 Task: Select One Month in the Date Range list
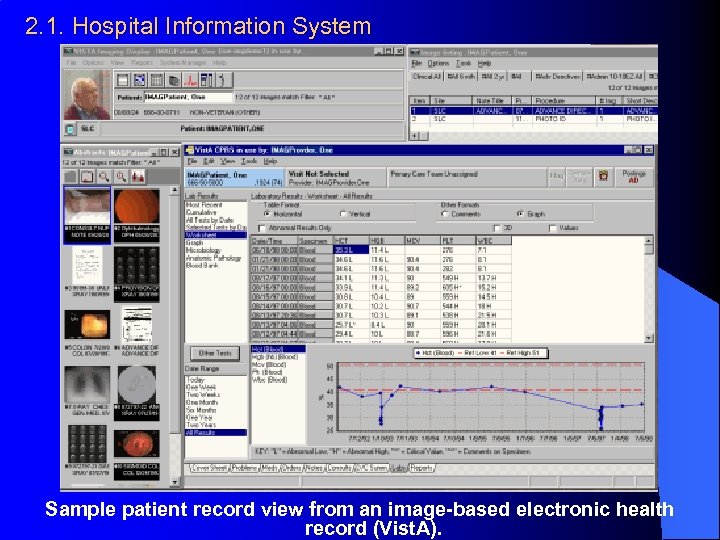[201, 403]
